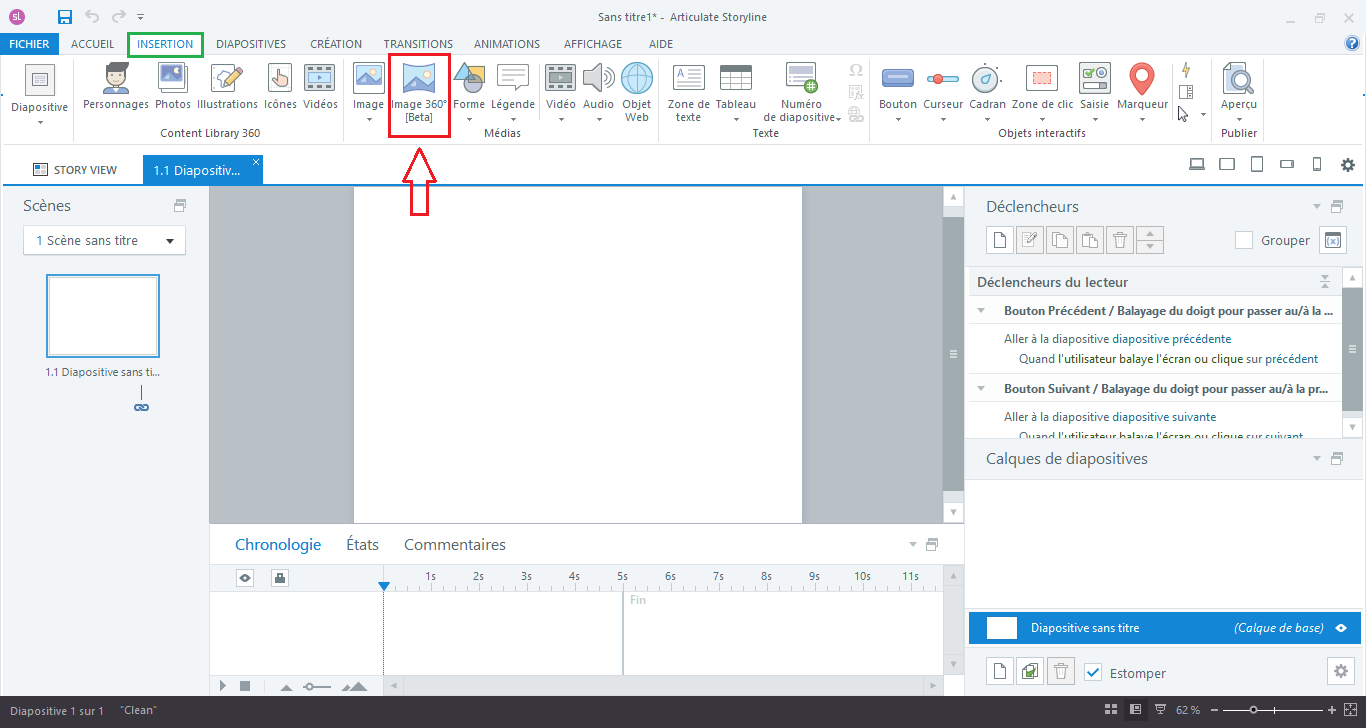Image resolution: width=1366 pixels, height=728 pixels.
Task: Open the Icônes library
Action: [x=280, y=86]
